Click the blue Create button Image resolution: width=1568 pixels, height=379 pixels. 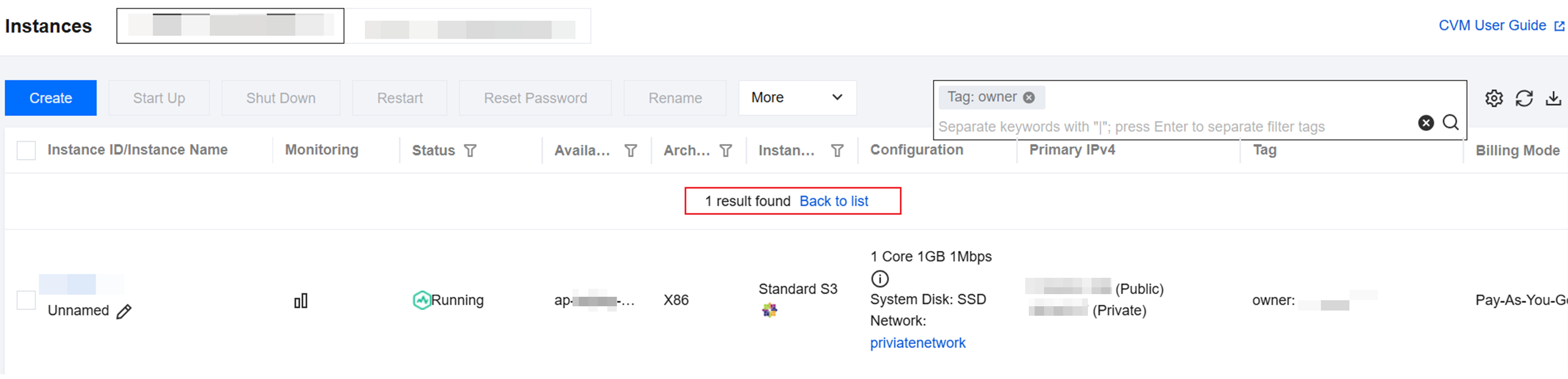(x=51, y=98)
